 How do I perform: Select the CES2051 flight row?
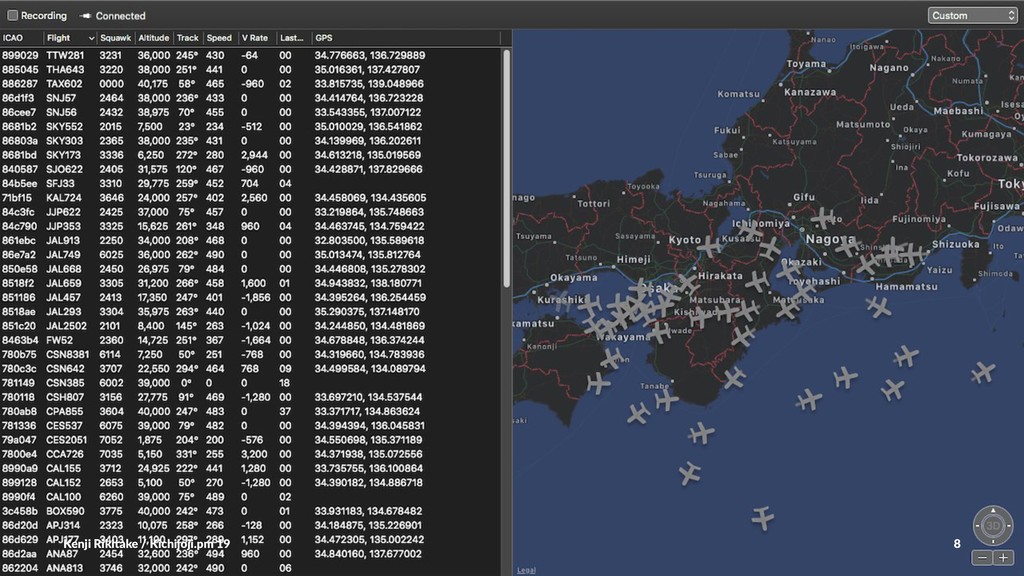coord(251,440)
